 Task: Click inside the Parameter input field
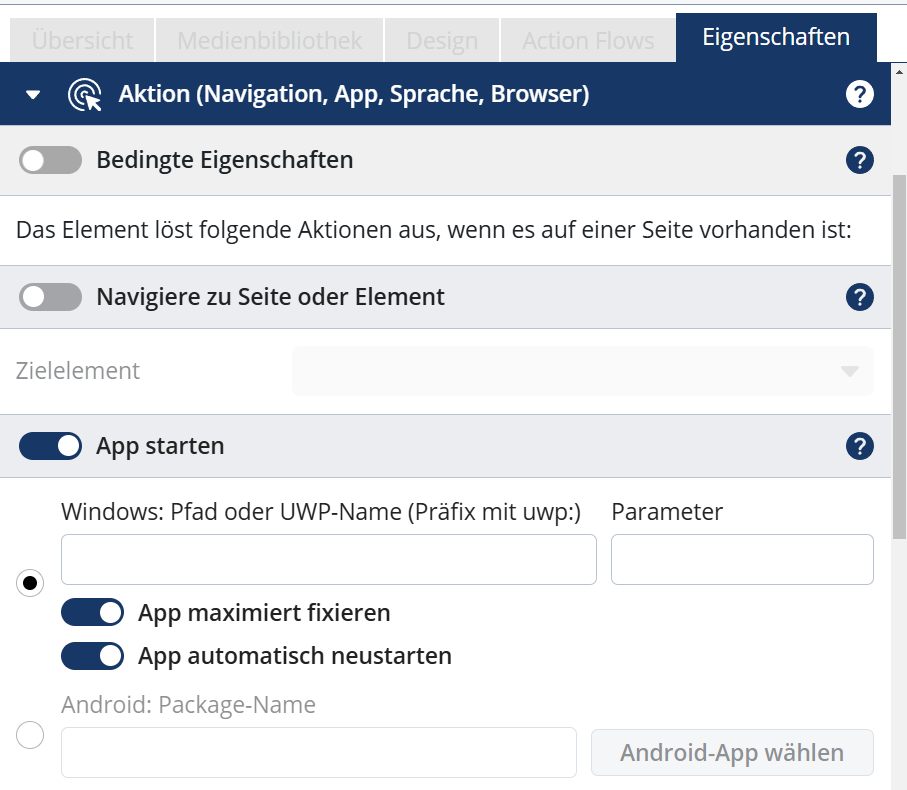coord(741,559)
